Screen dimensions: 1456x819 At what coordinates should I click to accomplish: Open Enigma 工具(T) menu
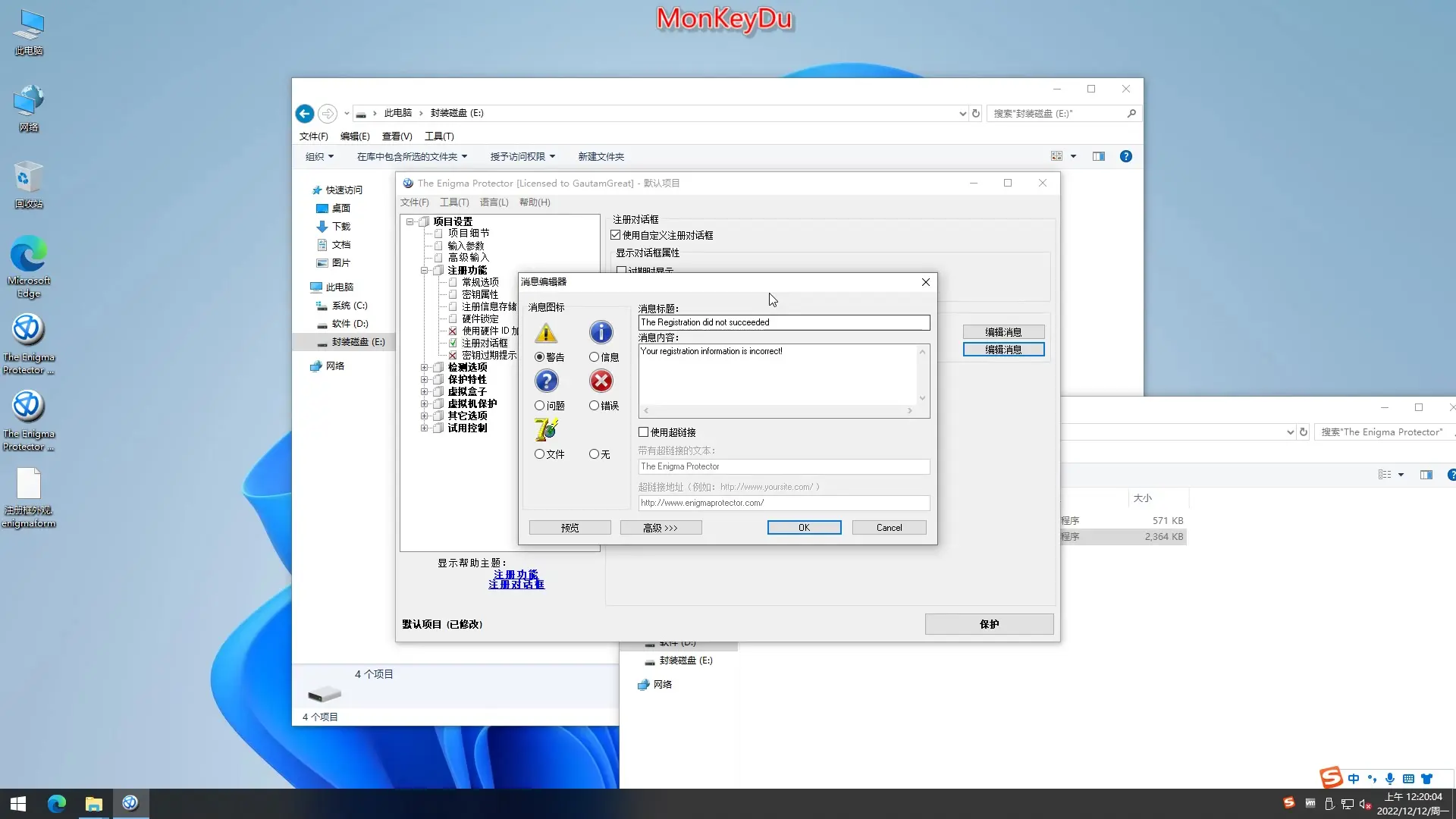(454, 202)
